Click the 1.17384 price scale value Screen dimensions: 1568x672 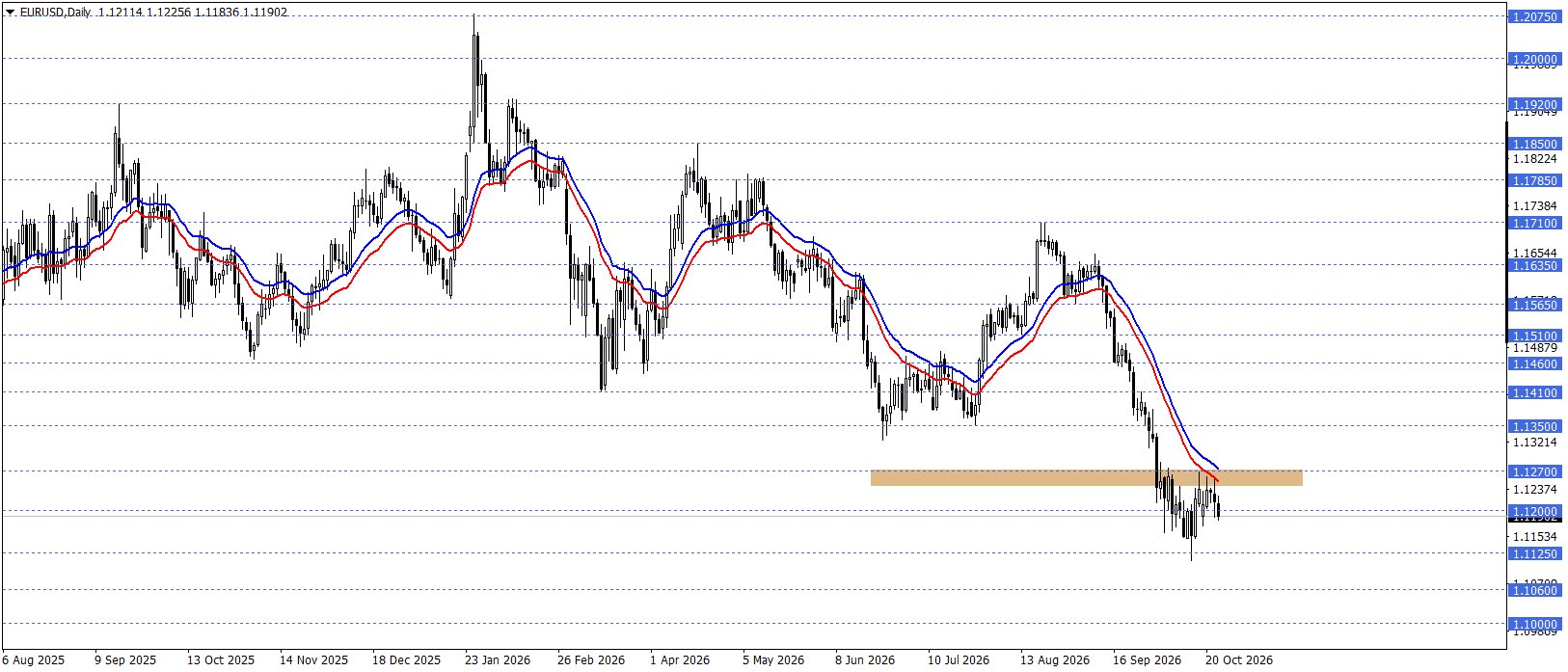click(1534, 205)
